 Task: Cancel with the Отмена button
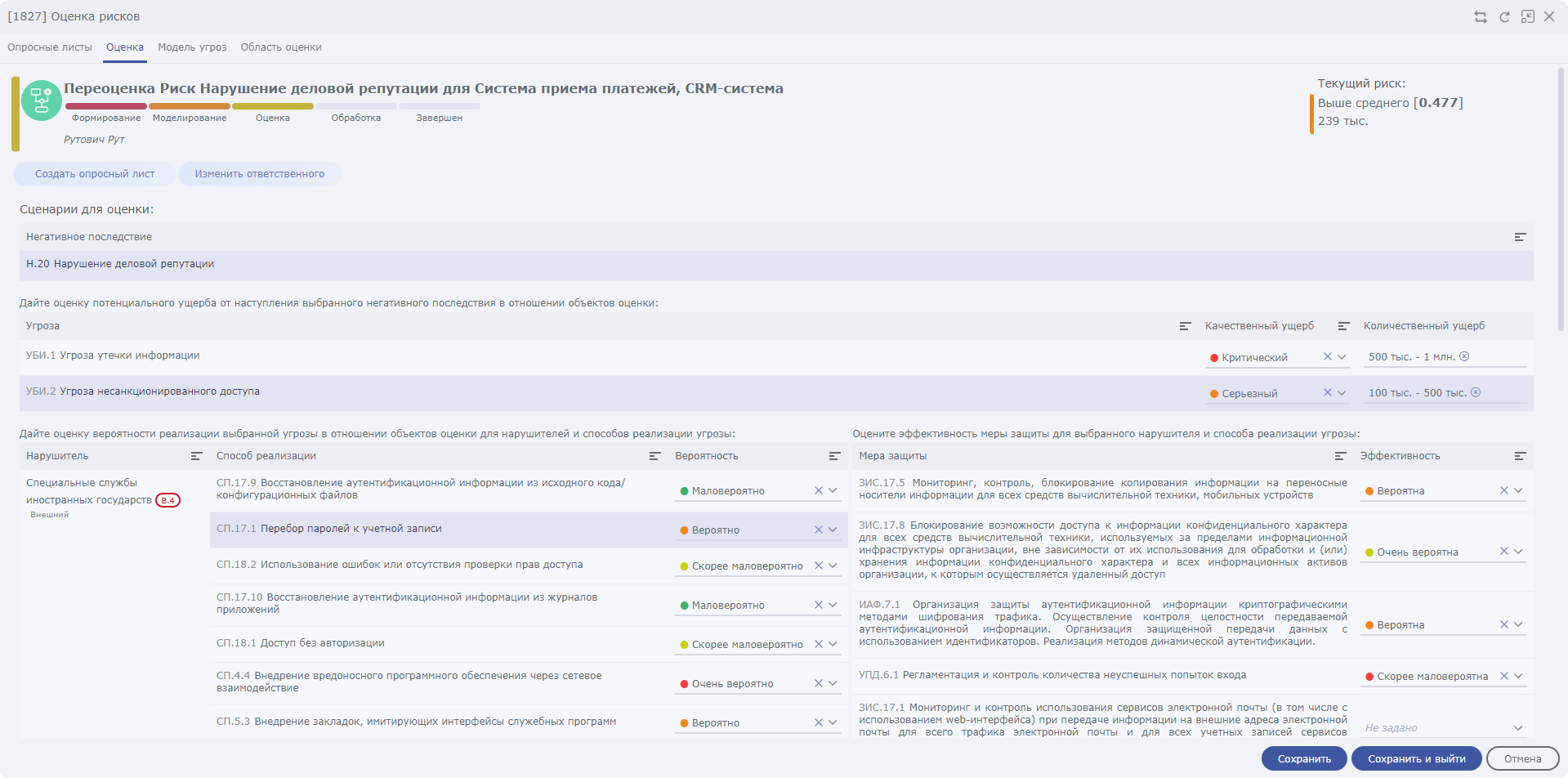[1523, 758]
